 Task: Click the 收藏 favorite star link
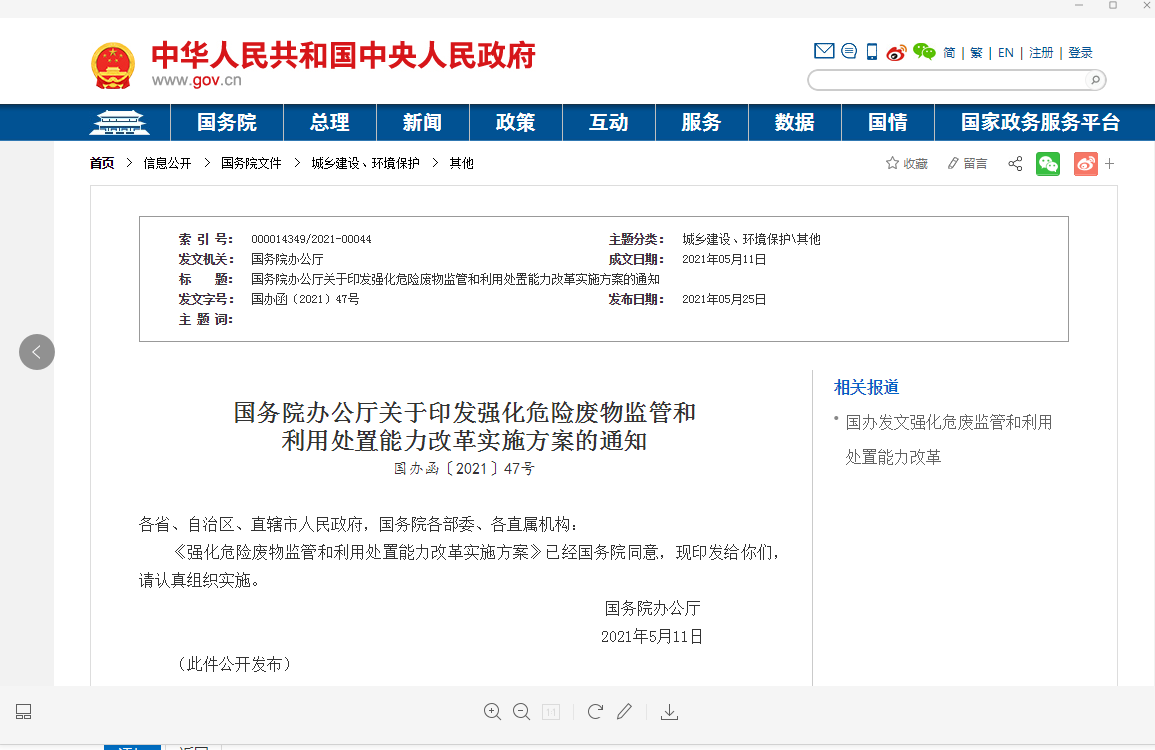(x=907, y=164)
